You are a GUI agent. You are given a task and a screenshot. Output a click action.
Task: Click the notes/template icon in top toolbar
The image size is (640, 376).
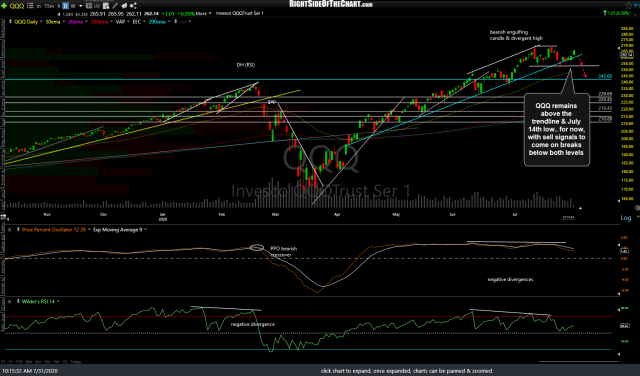(x=106, y=6)
